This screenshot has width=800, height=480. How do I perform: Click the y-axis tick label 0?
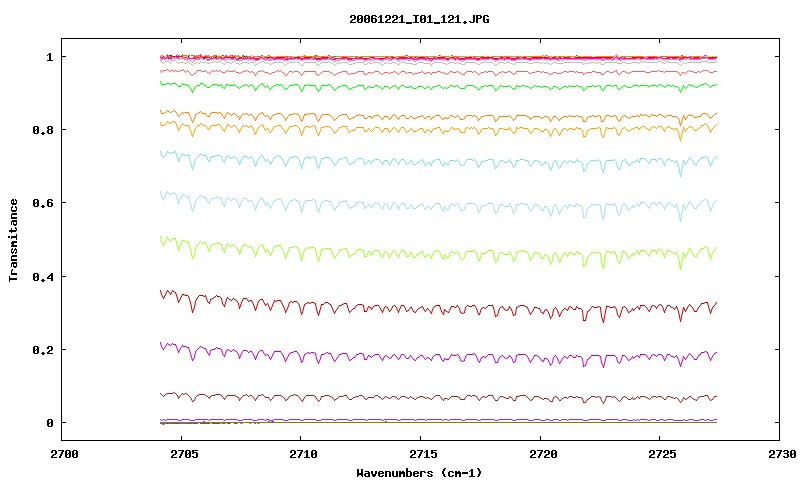click(49, 423)
